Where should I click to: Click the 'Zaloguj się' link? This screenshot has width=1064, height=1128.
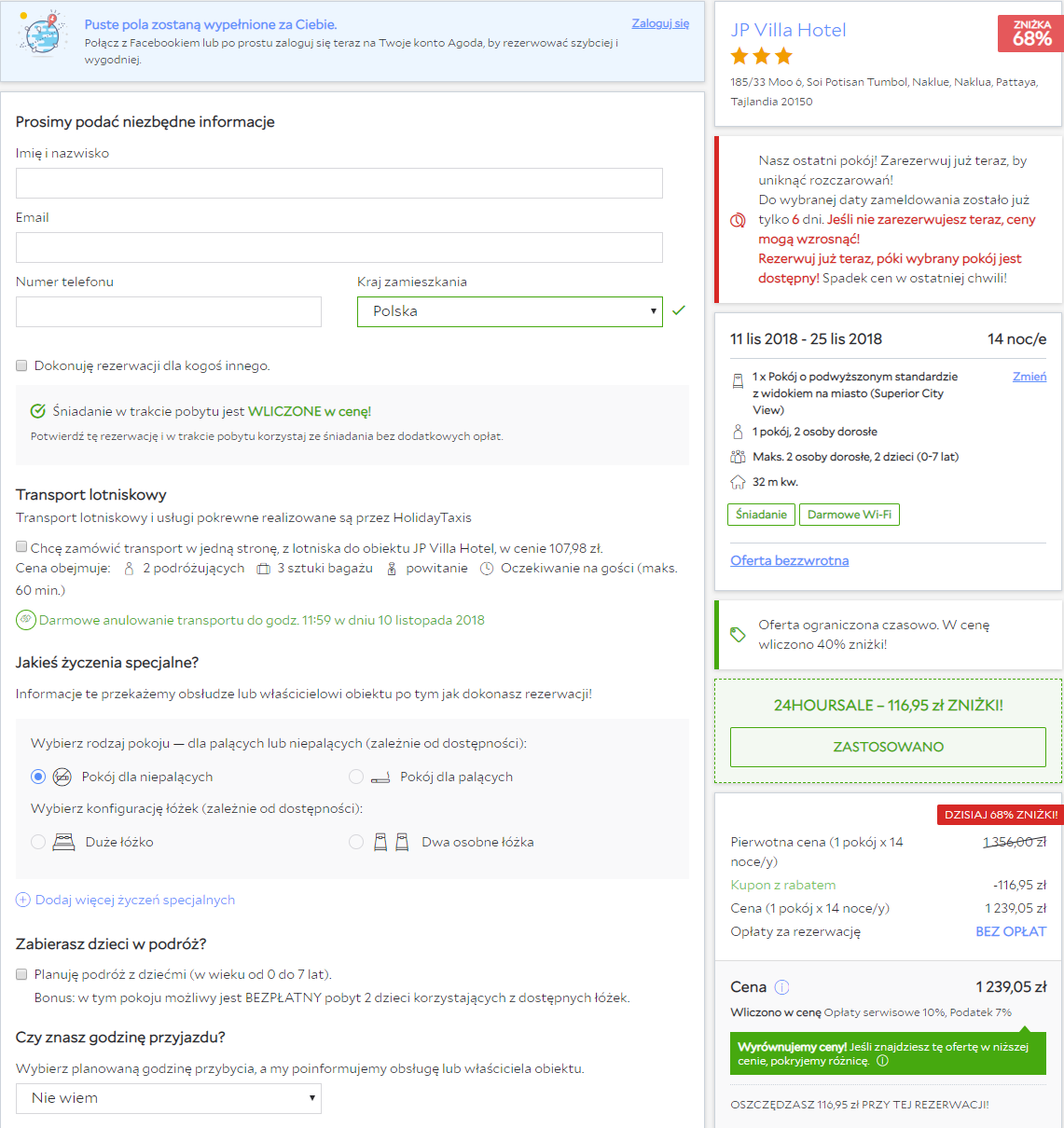click(x=660, y=23)
